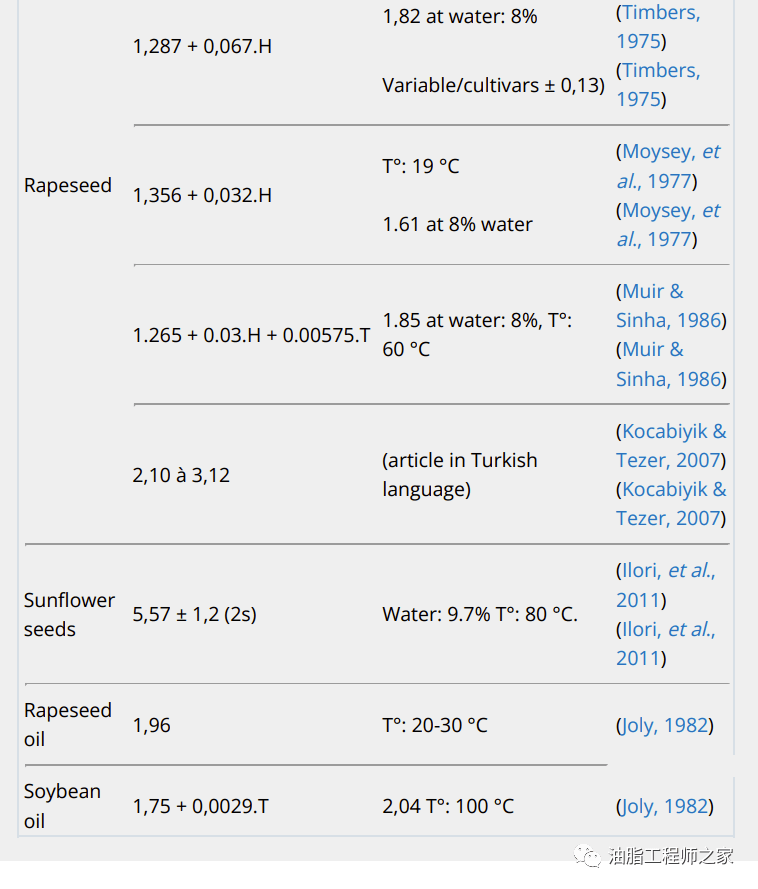Click the formula 1,287 + 0,067.H
This screenshot has width=758, height=889.
tap(202, 46)
